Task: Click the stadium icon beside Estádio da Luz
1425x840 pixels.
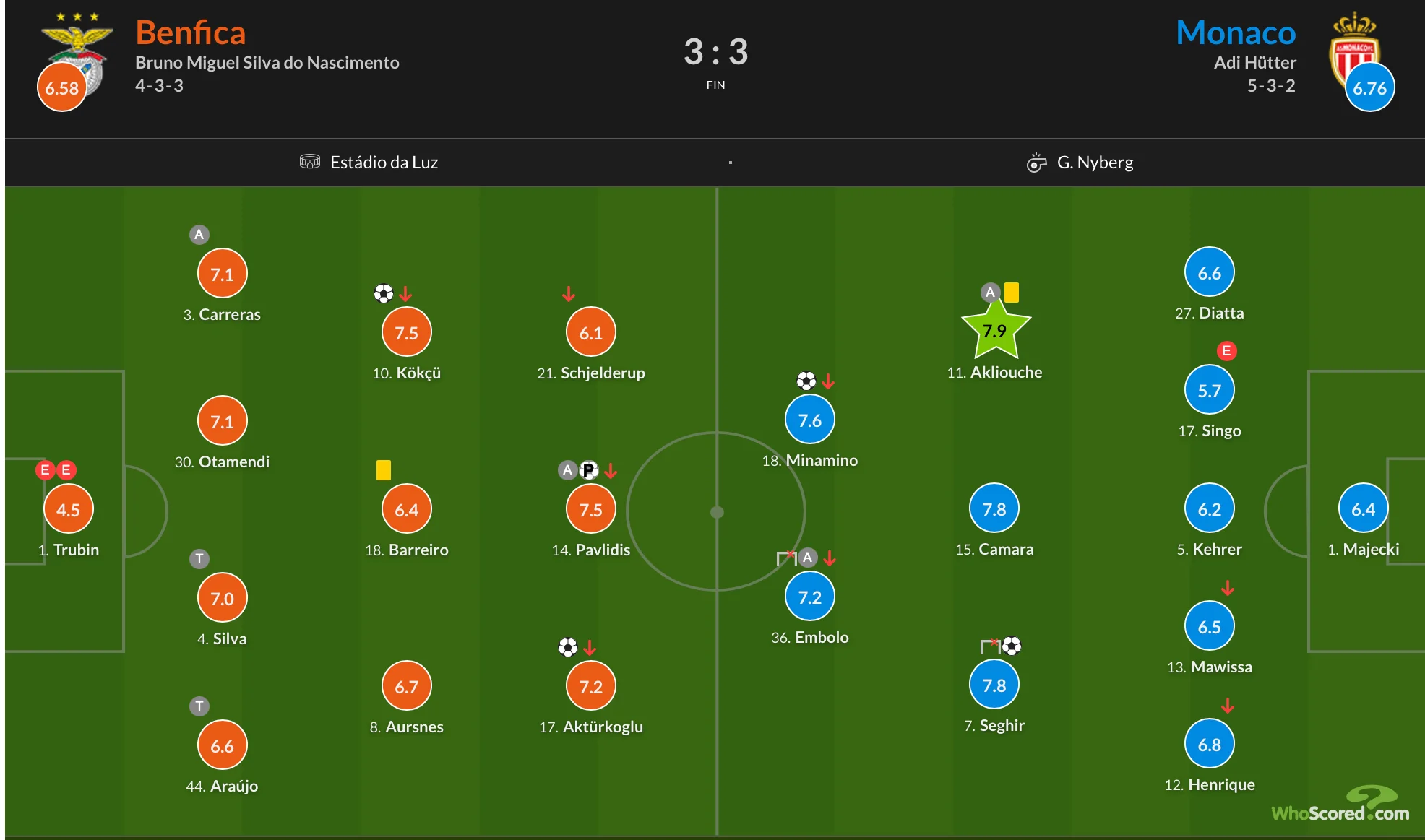Action: coord(309,162)
